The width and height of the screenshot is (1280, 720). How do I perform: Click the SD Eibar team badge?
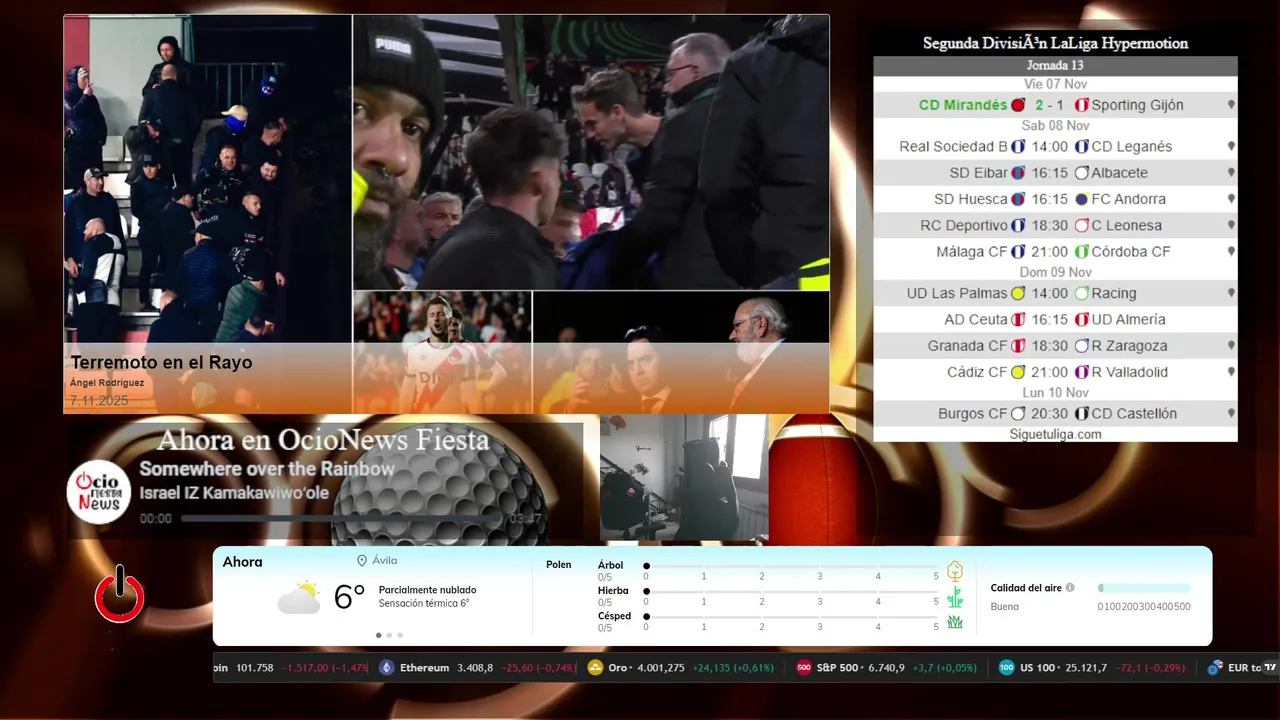point(1018,173)
